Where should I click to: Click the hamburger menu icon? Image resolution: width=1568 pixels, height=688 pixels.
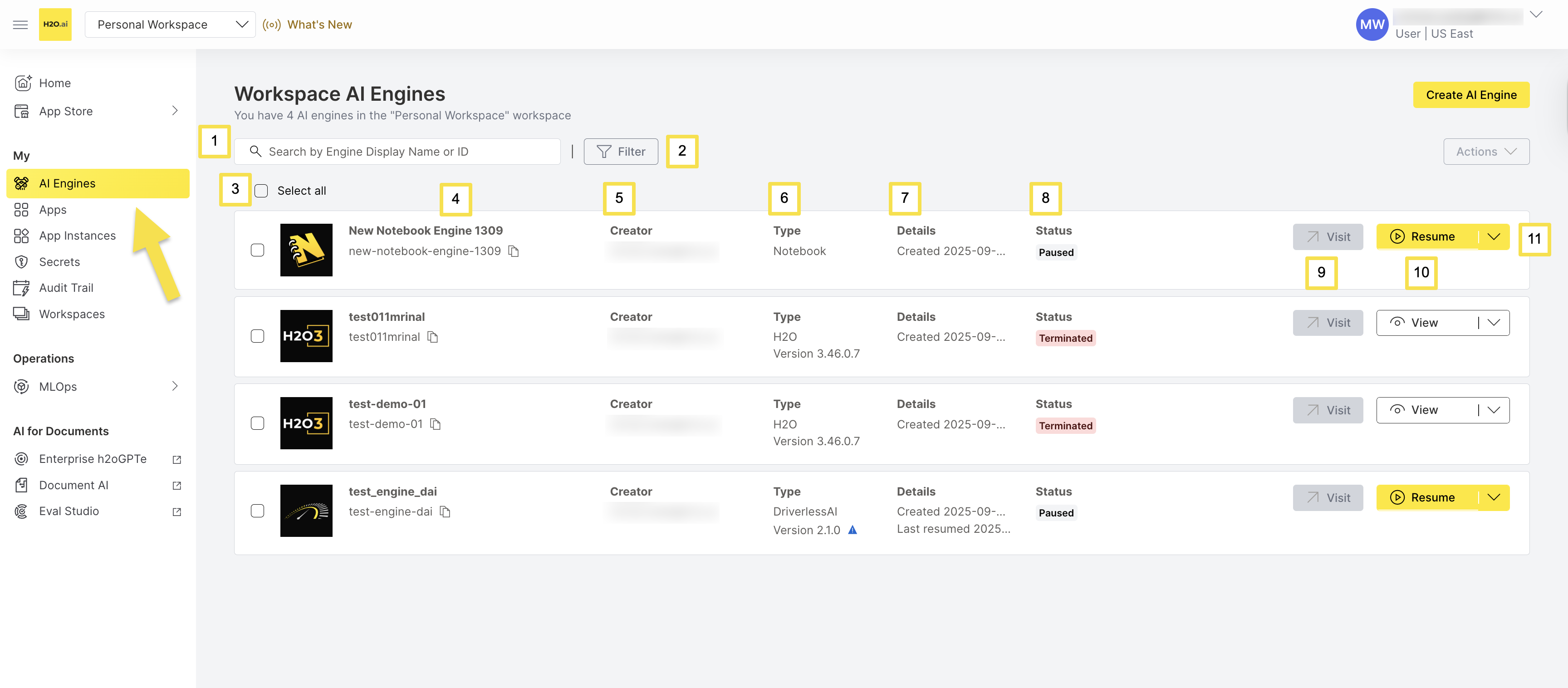[20, 25]
